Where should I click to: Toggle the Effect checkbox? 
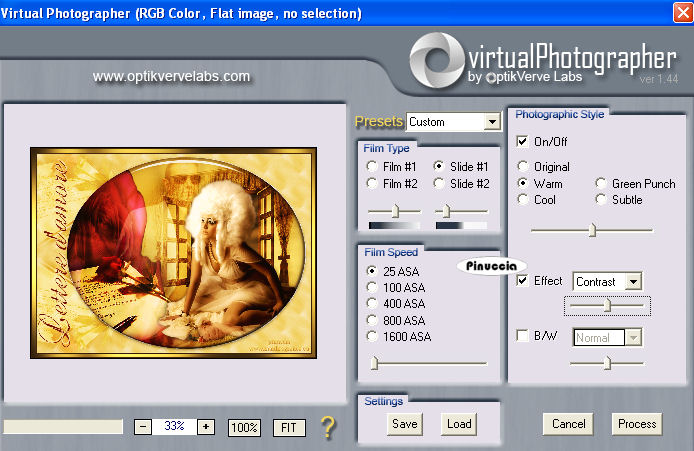point(522,281)
